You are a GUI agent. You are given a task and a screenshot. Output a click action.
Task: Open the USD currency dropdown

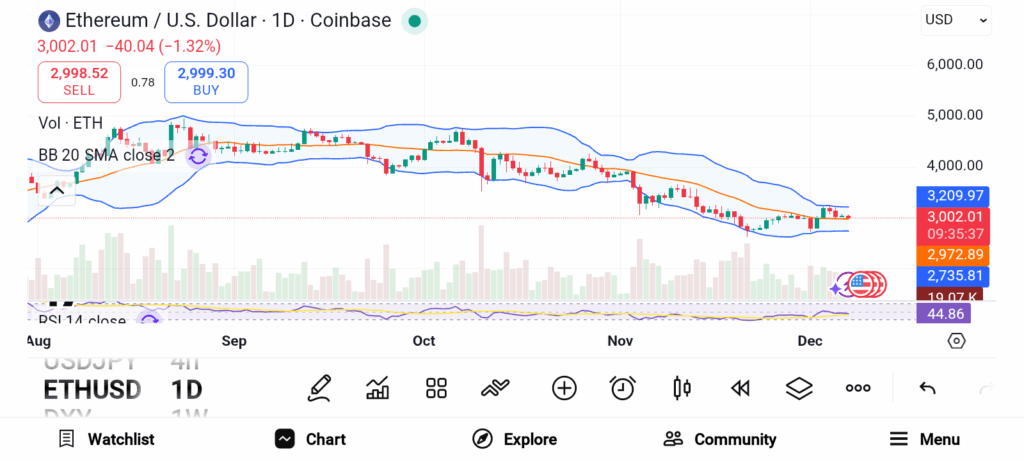(956, 20)
